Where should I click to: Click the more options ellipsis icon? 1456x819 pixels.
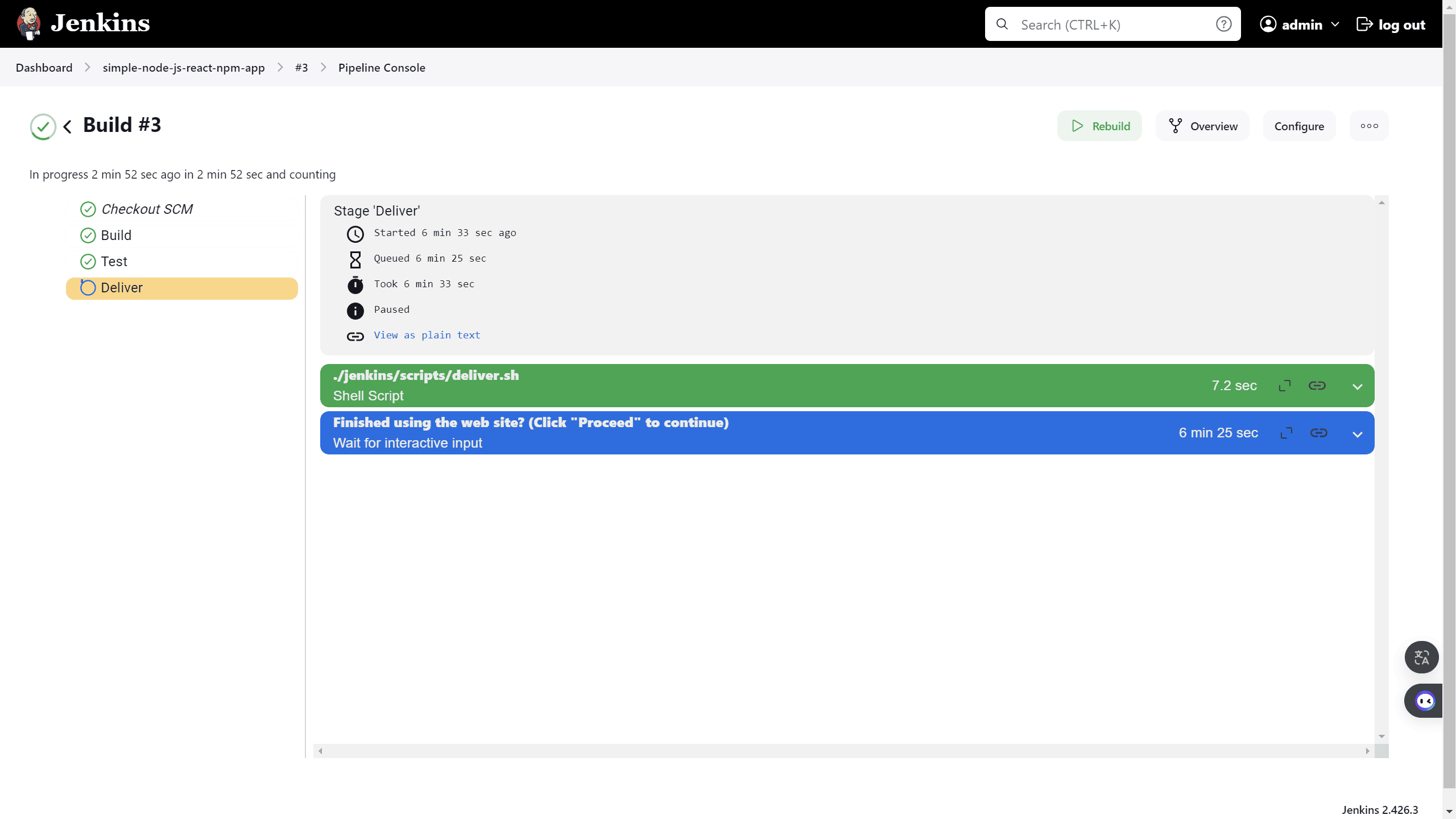[1369, 126]
